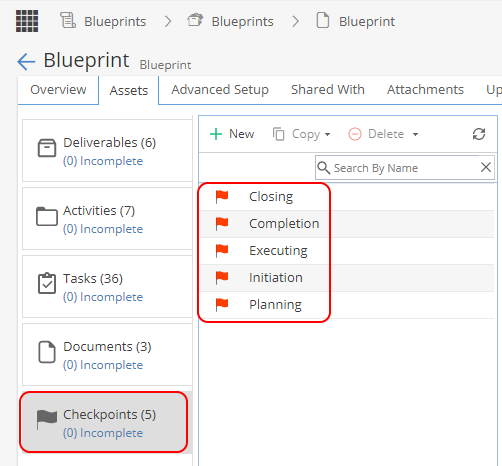Click the flag icon beside Planning

222,304
